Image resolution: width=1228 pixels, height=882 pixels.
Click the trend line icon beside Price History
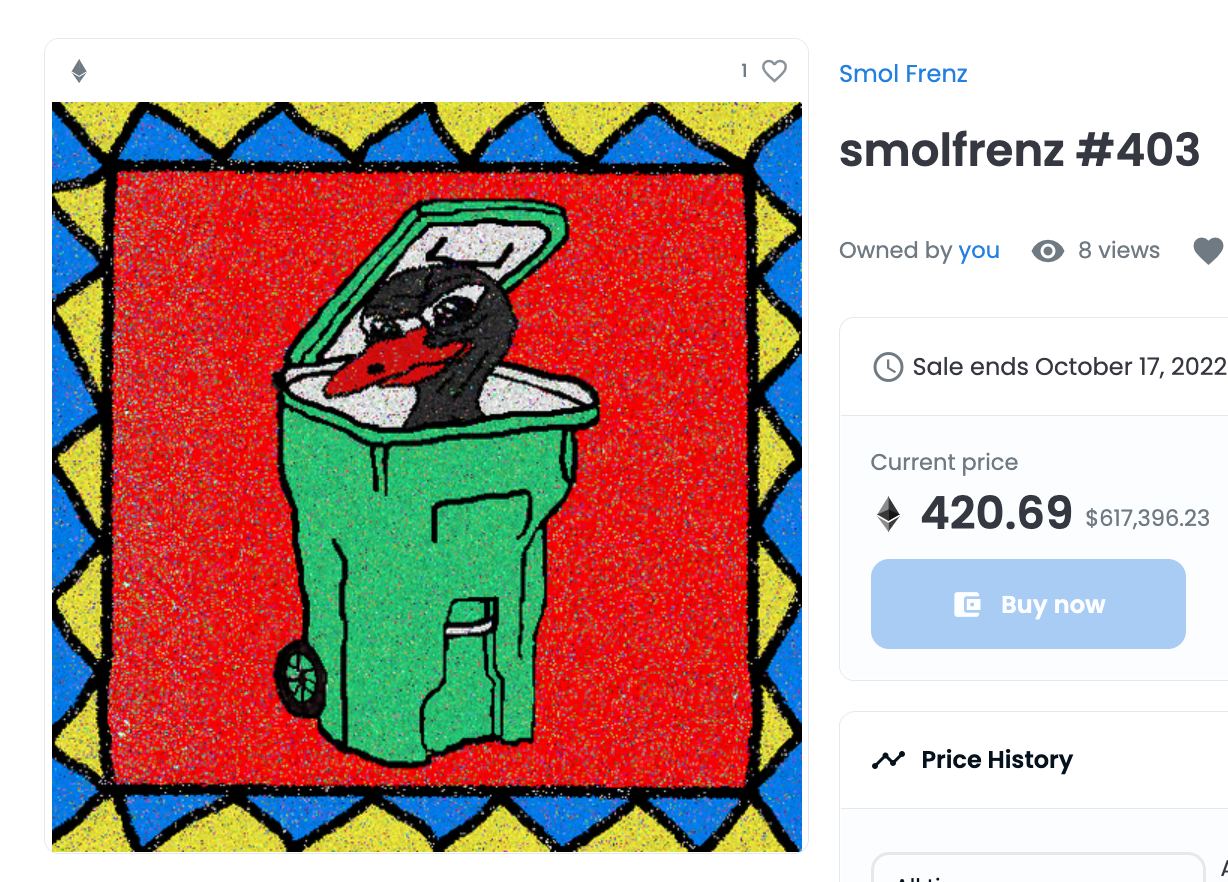[x=888, y=760]
